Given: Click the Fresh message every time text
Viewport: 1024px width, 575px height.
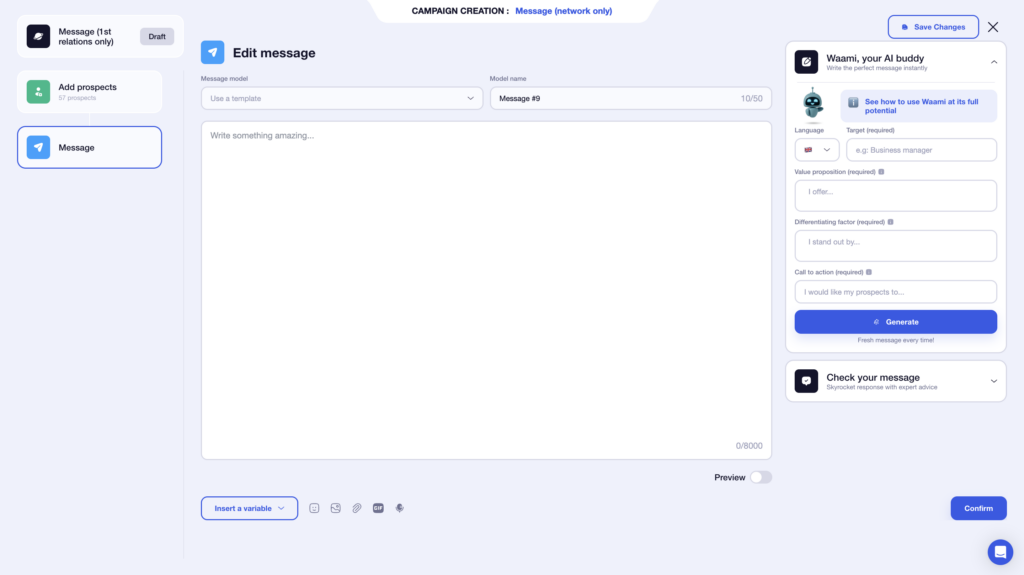Looking at the screenshot, I should pos(895,340).
